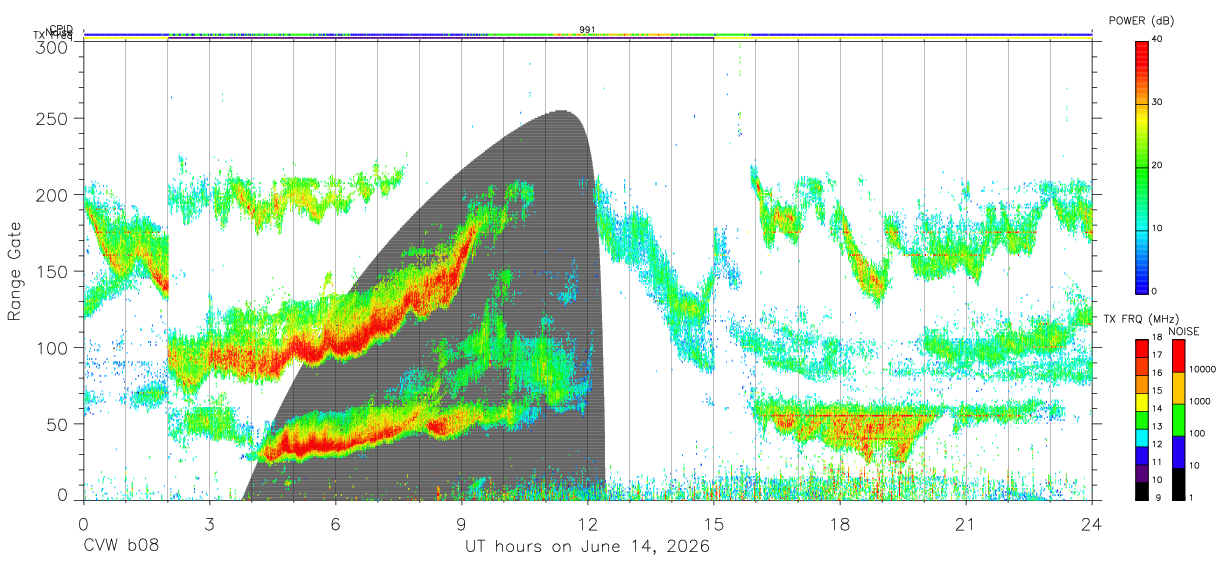Click the '250' range gate axis label
1228x567 pixels.
click(52, 118)
